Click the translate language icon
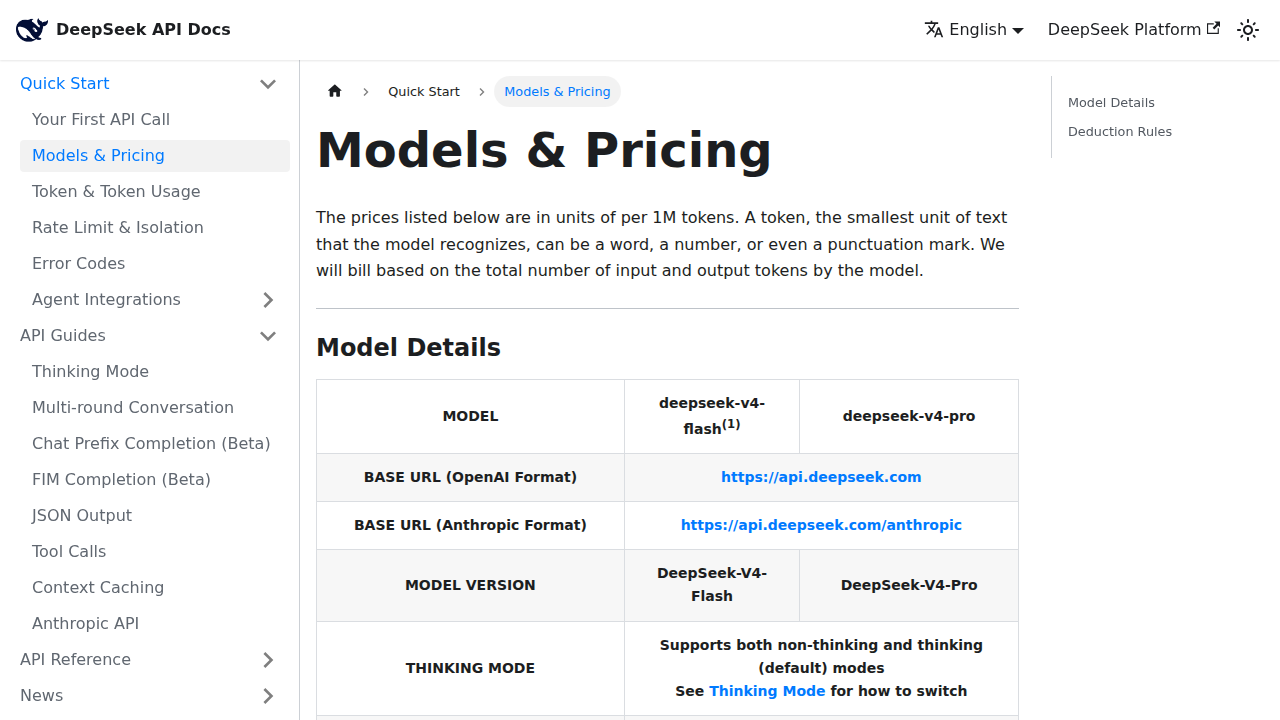This screenshot has width=1280, height=720. coord(934,30)
